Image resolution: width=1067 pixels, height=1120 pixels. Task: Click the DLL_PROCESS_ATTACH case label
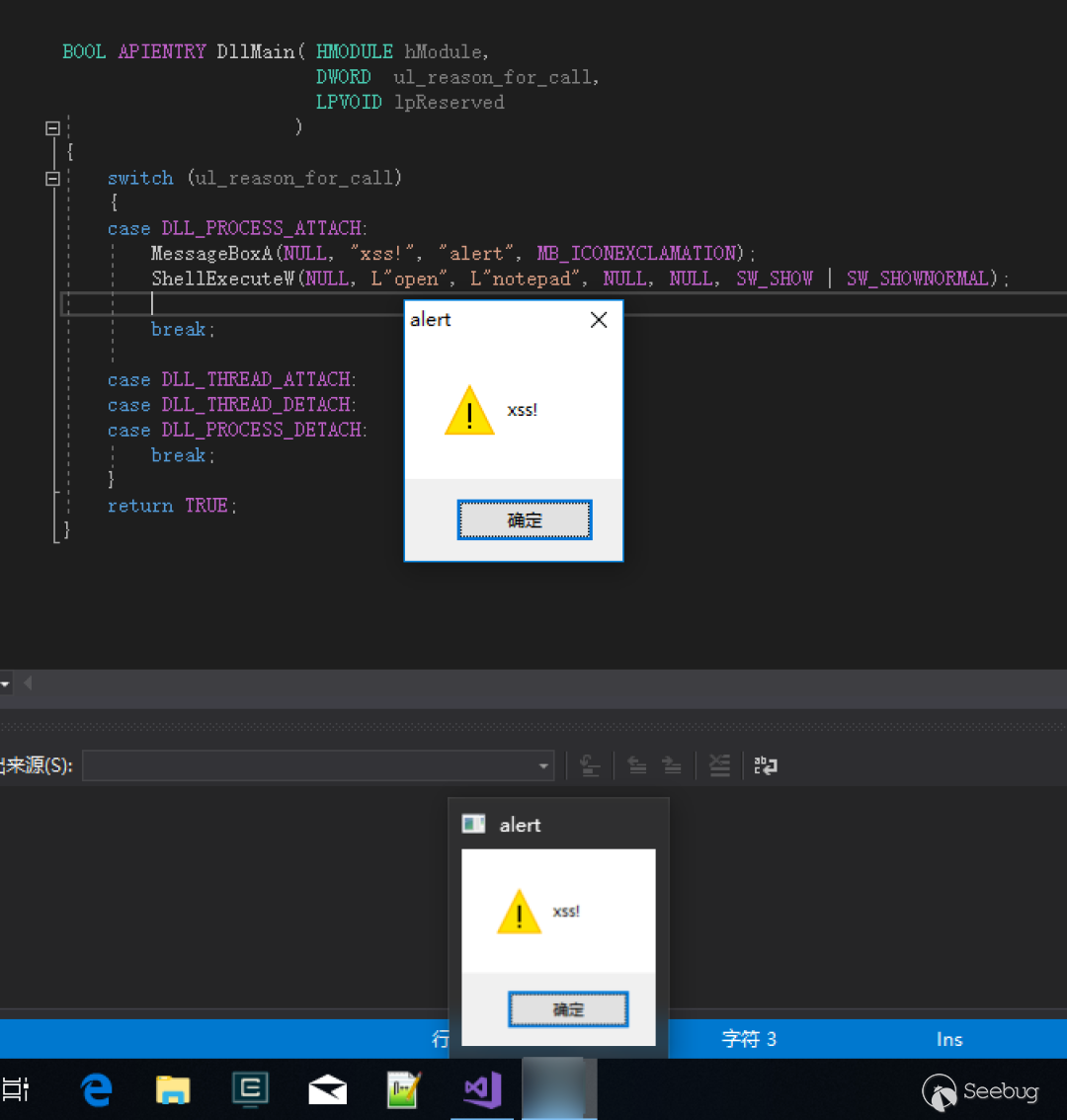[x=262, y=228]
